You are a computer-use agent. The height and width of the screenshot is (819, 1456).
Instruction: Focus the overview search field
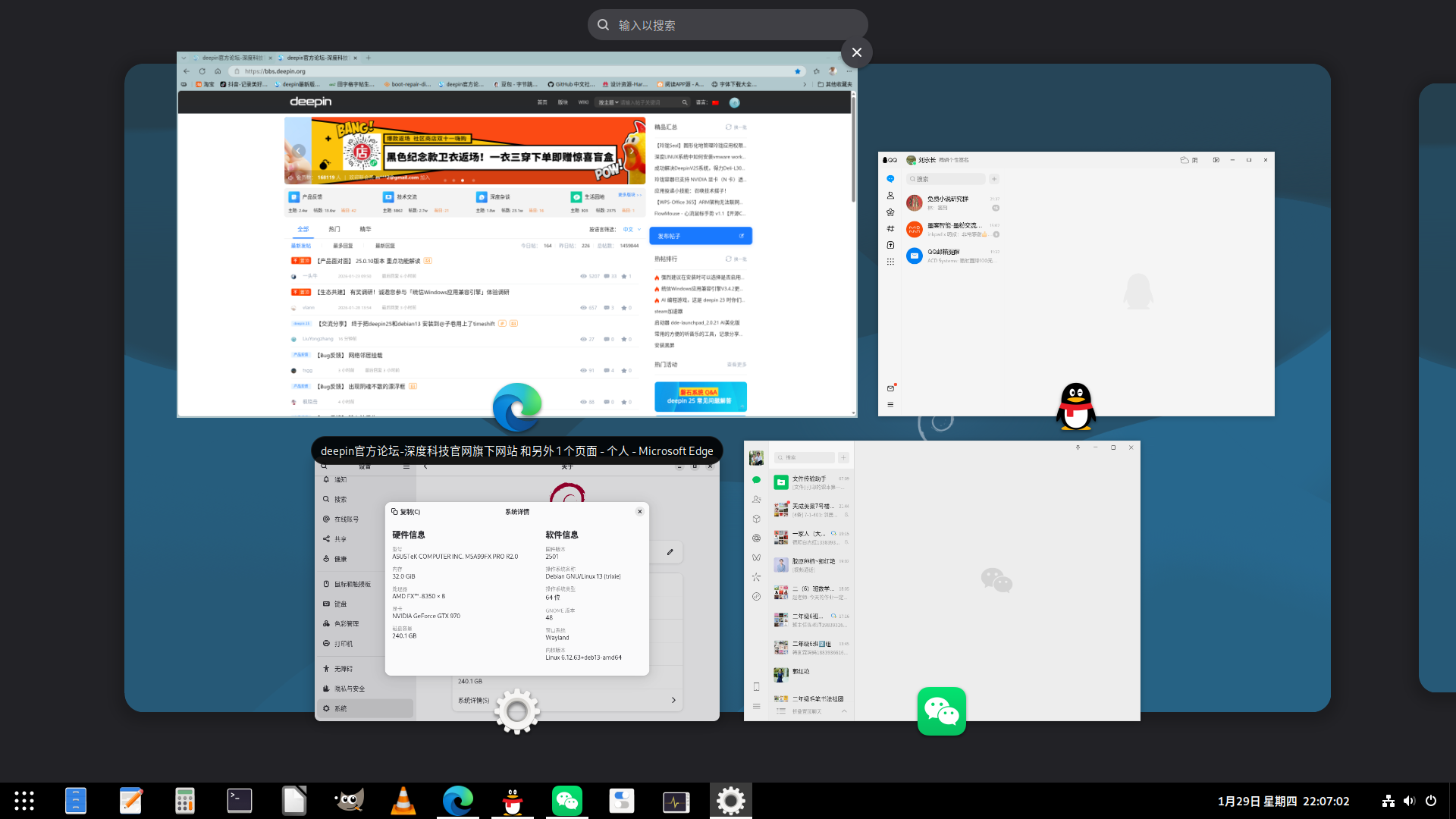coord(728,25)
